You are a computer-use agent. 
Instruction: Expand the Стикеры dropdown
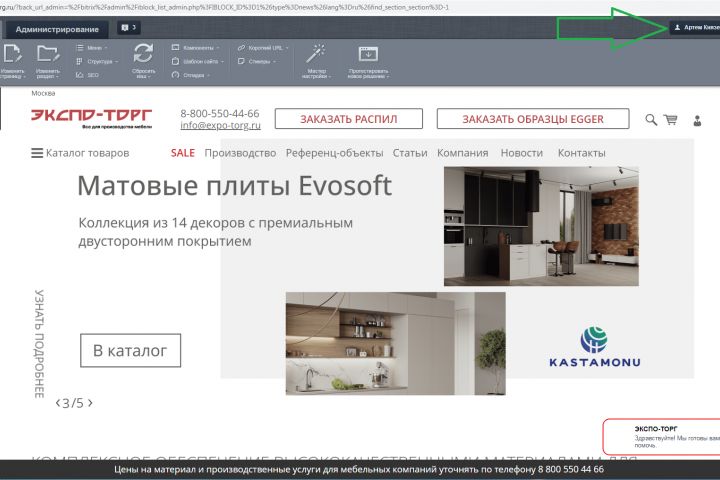[257, 61]
